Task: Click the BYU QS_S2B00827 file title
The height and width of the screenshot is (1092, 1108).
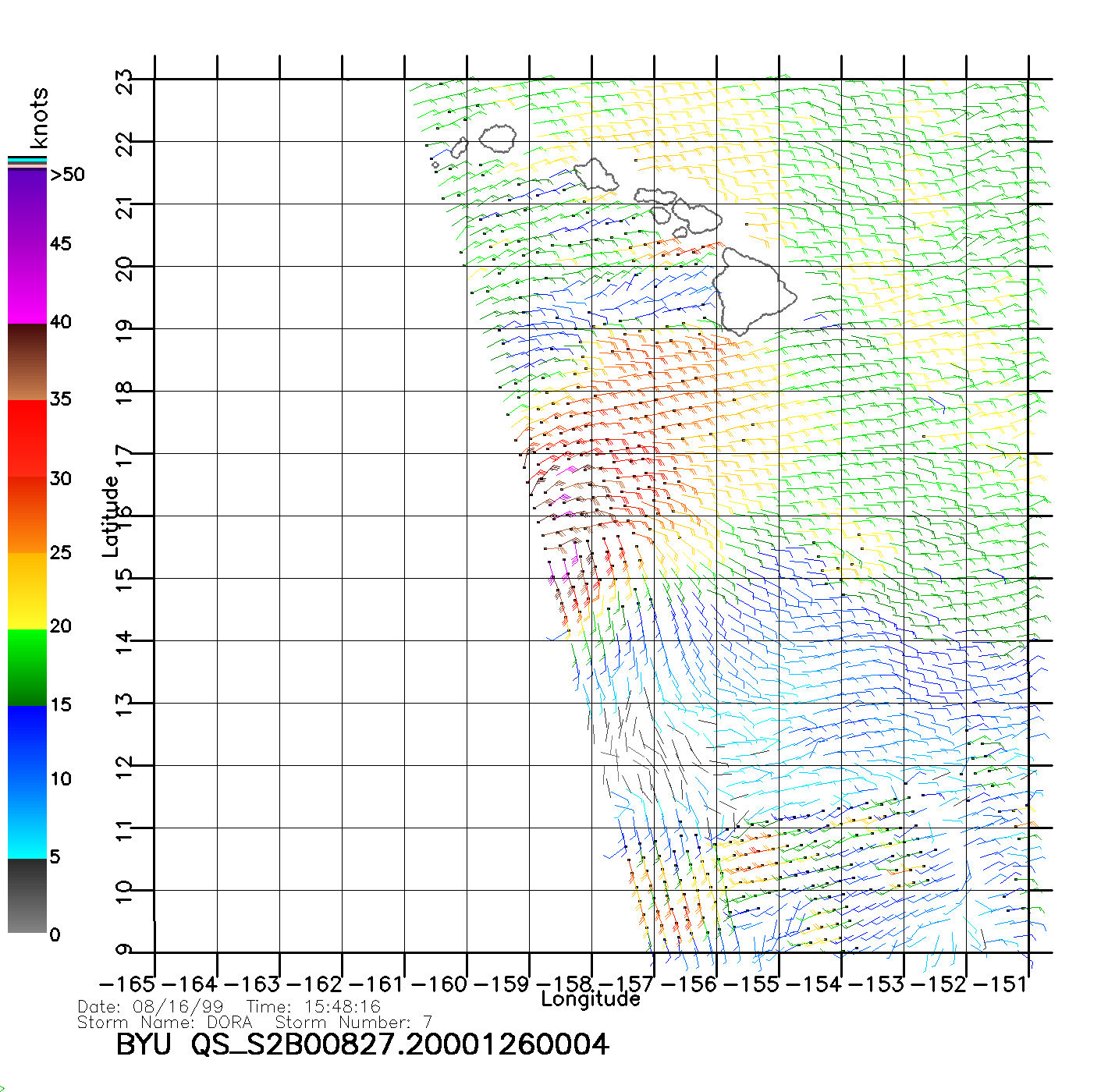Action: tap(362, 1044)
